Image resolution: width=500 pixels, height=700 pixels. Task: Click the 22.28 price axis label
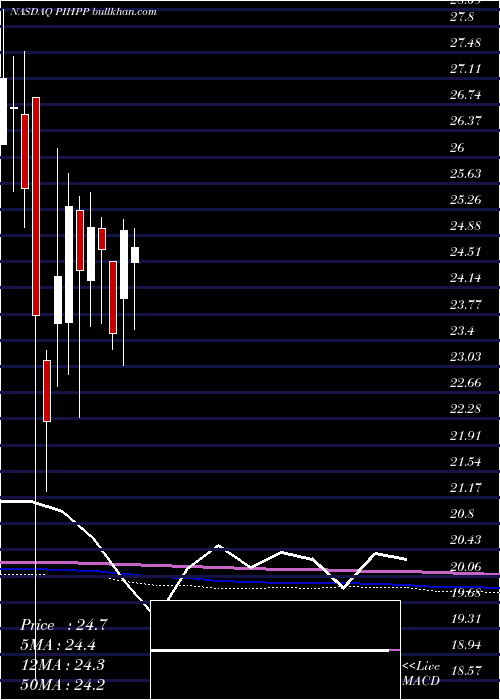click(x=465, y=409)
